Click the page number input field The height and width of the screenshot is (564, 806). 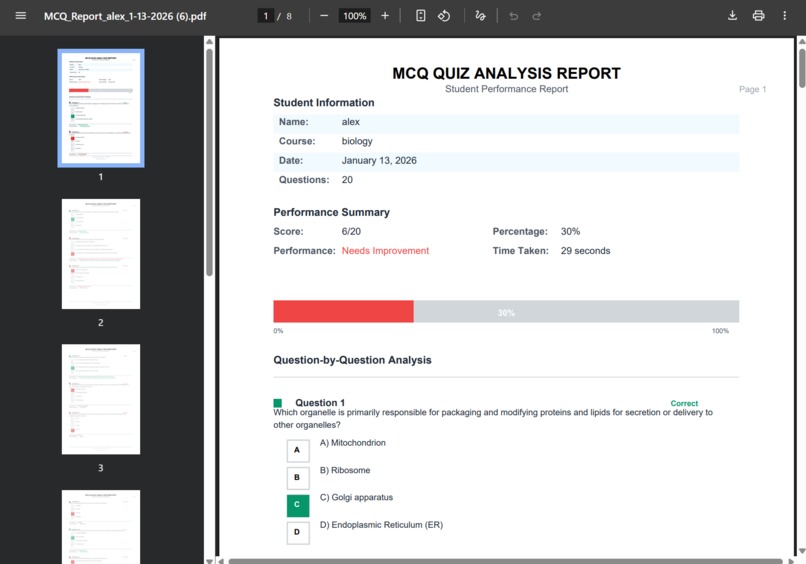(x=265, y=16)
